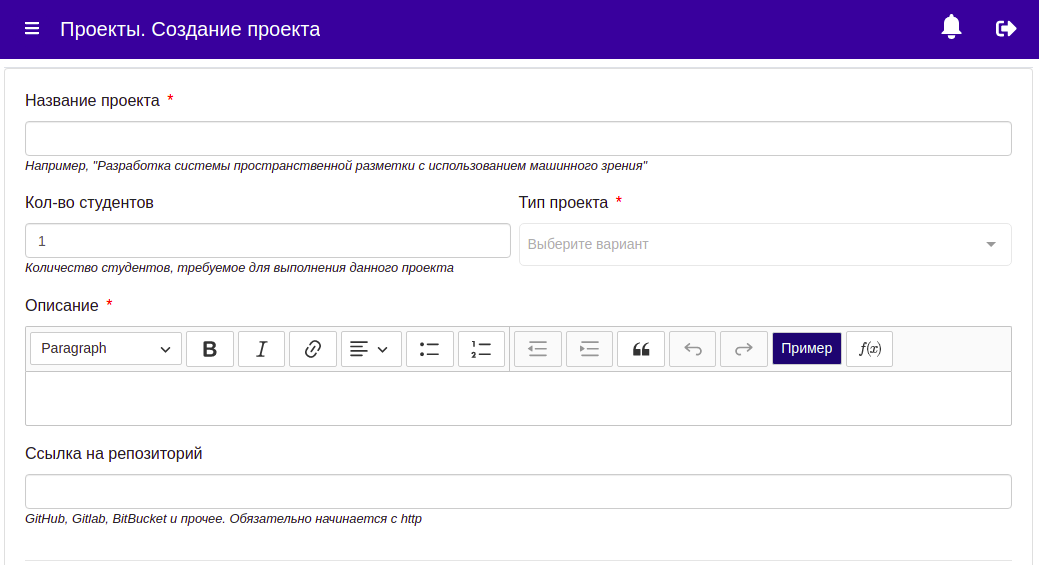Insert a link with the chain icon
Image resolution: width=1039 pixels, height=565 pixels.
point(313,349)
